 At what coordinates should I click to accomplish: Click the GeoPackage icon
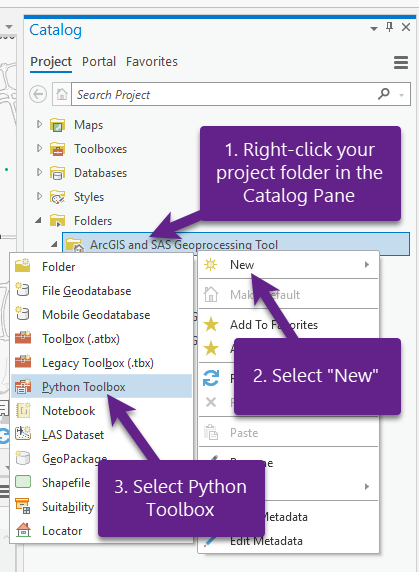(23, 458)
